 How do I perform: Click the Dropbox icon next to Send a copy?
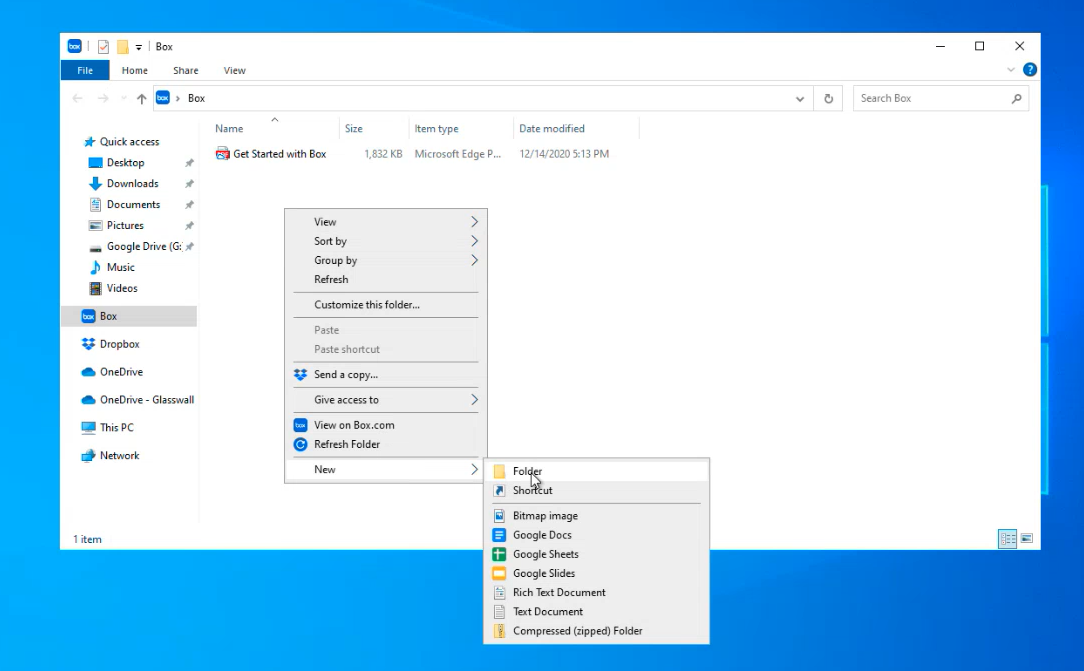pos(300,375)
